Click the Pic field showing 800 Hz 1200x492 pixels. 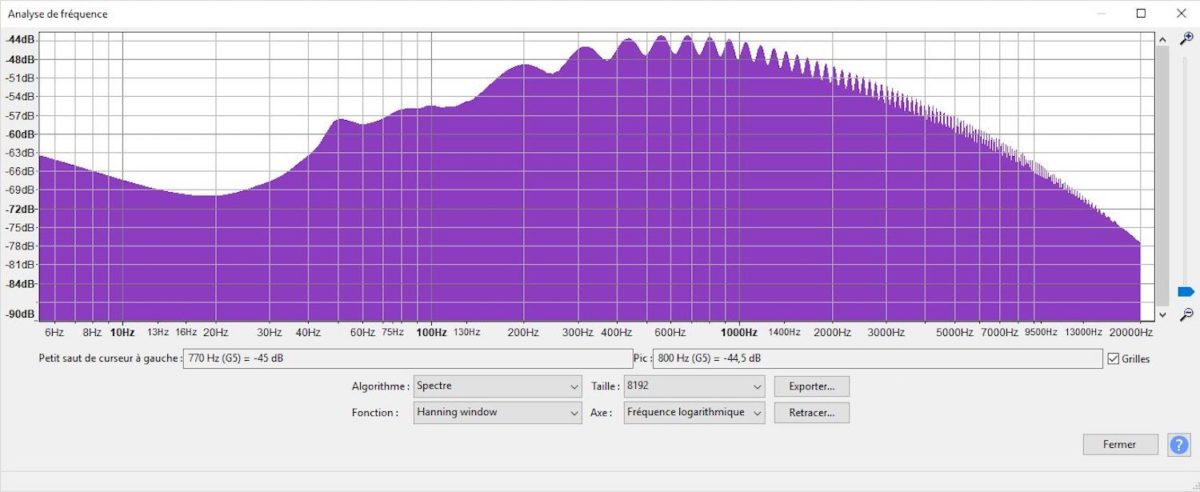click(x=877, y=358)
